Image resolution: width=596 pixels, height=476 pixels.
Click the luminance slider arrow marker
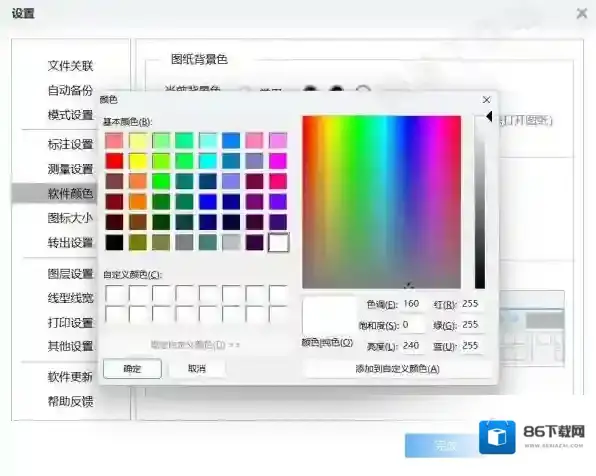[x=489, y=117]
